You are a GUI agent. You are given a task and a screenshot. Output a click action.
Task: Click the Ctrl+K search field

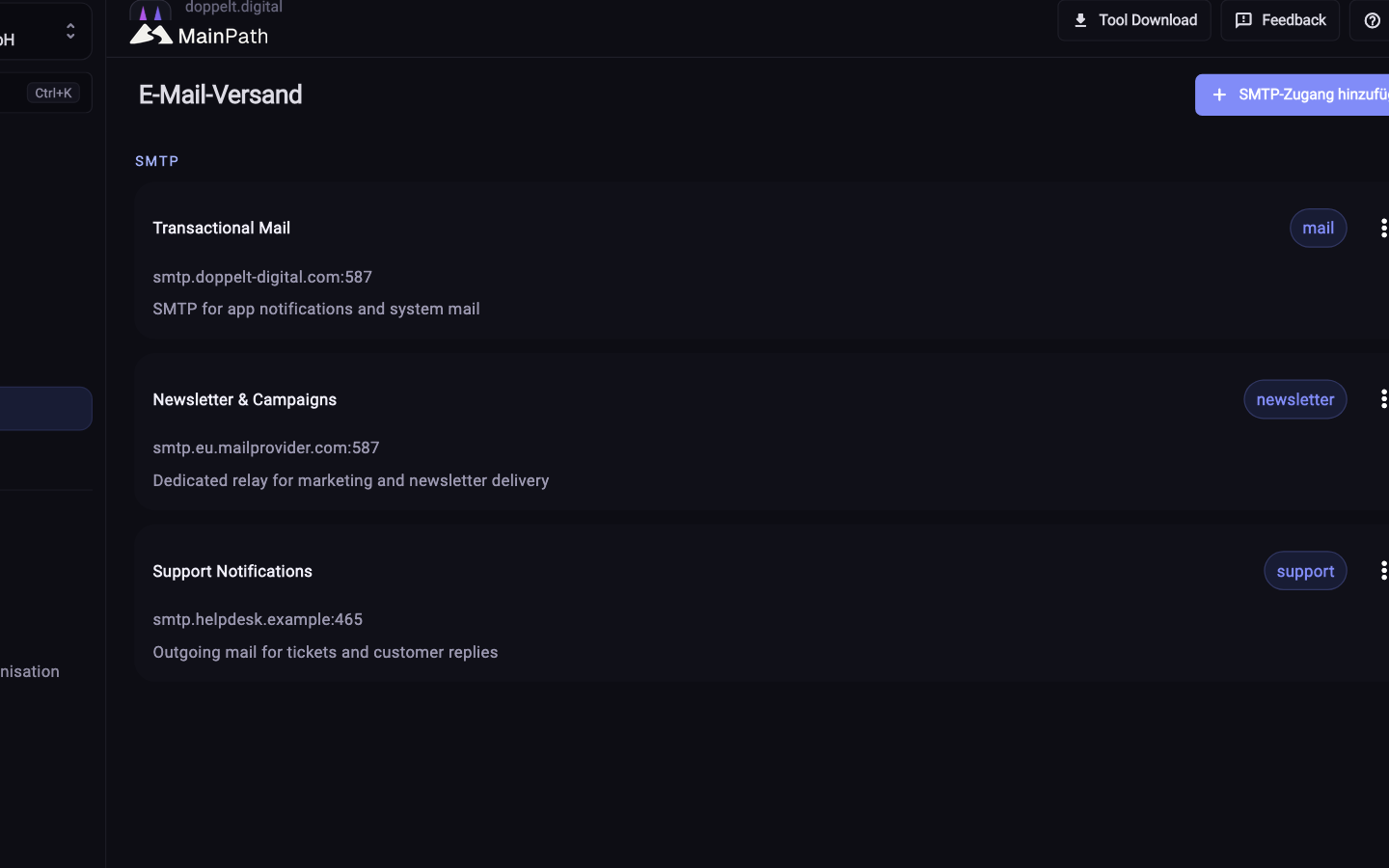click(45, 93)
